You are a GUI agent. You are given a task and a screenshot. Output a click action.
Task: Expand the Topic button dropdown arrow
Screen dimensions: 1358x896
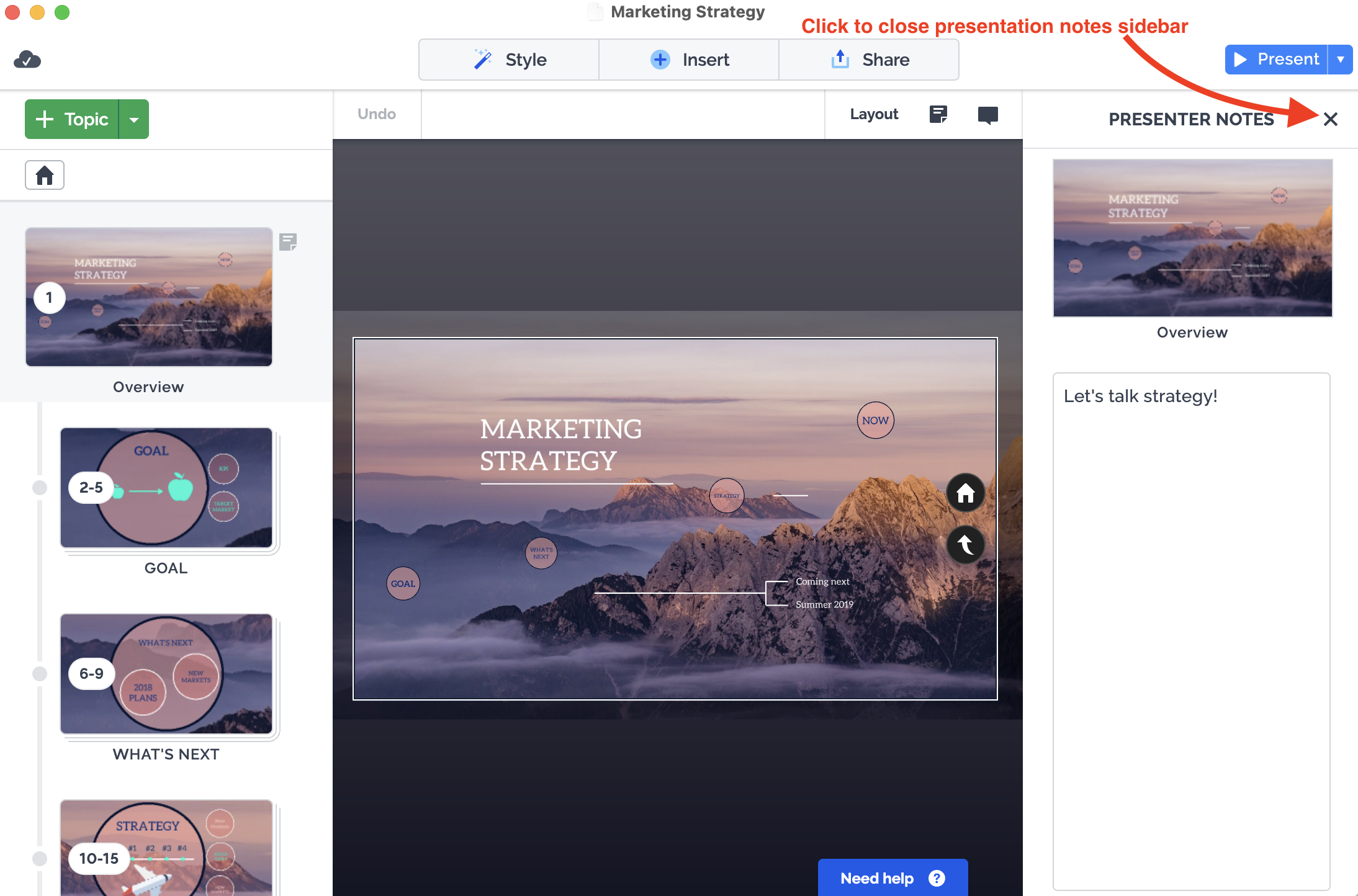click(x=134, y=119)
